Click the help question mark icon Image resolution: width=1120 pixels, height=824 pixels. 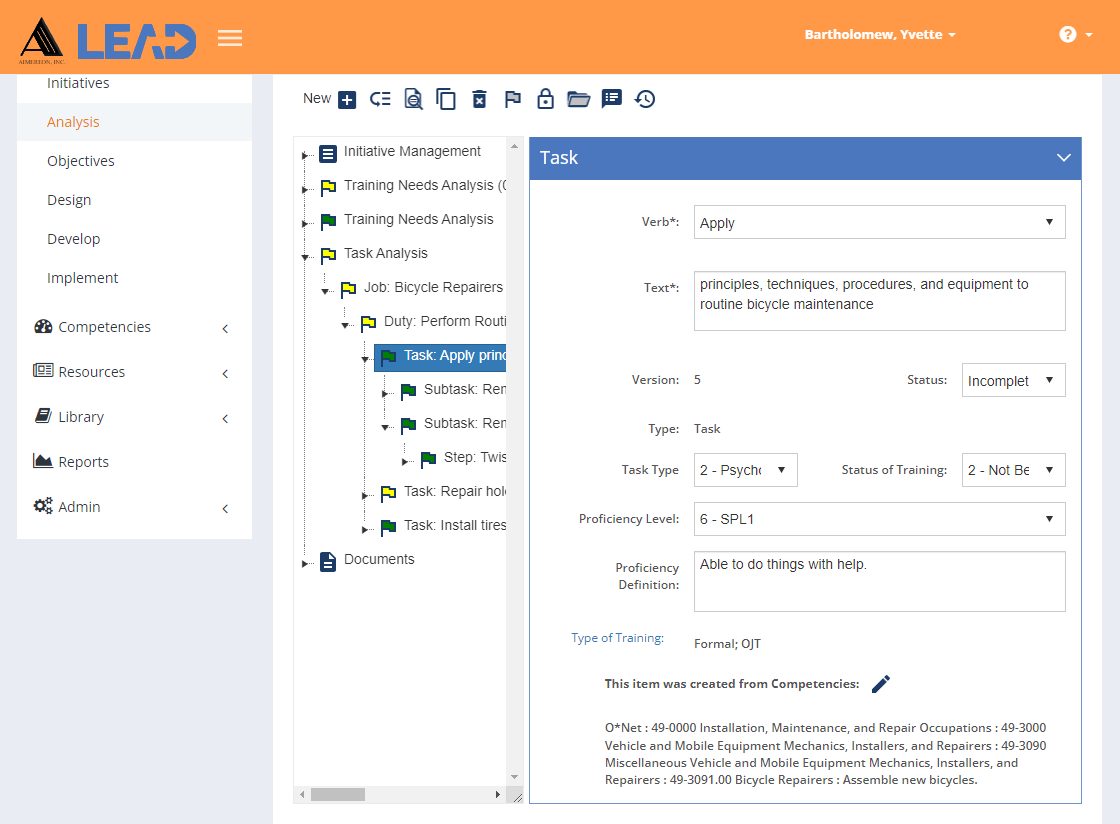pos(1067,34)
